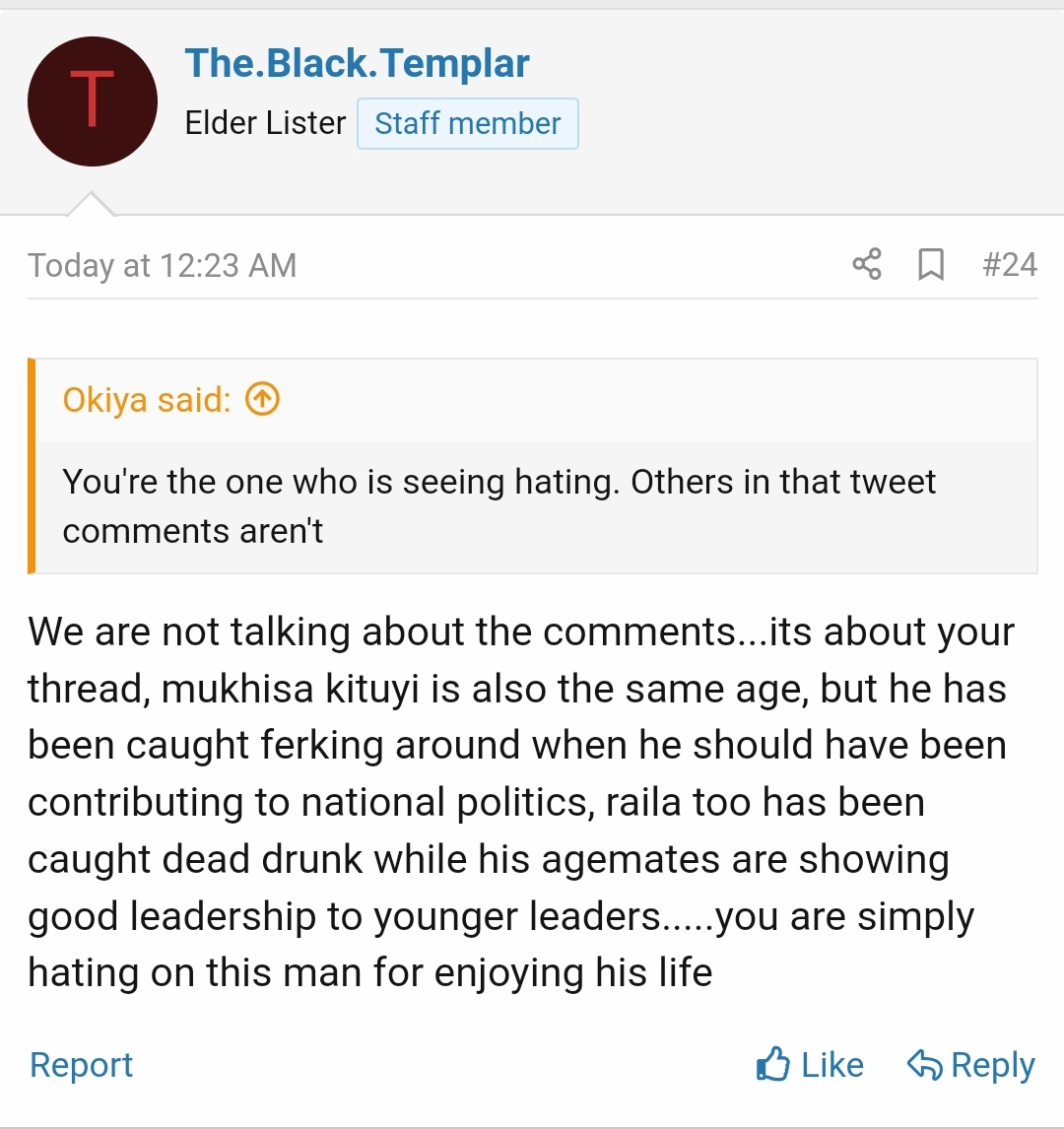Click the Elder Lister user title
The width and height of the screenshot is (1064, 1129).
[x=265, y=123]
